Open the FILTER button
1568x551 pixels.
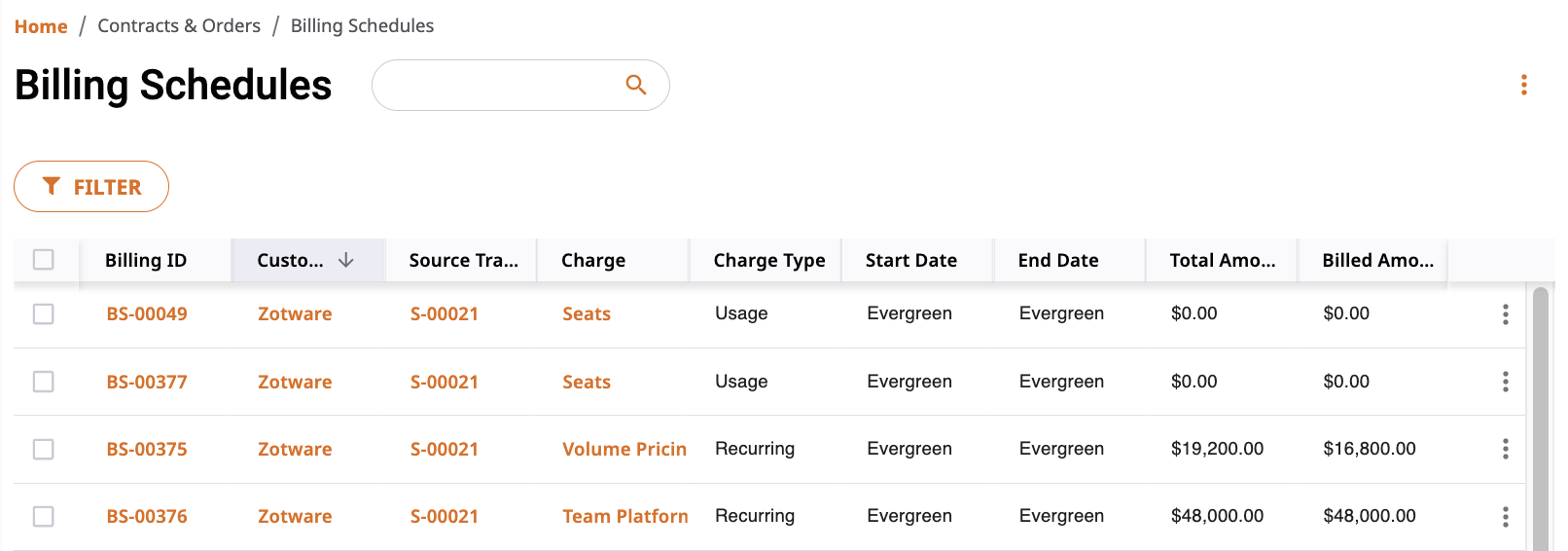point(91,186)
